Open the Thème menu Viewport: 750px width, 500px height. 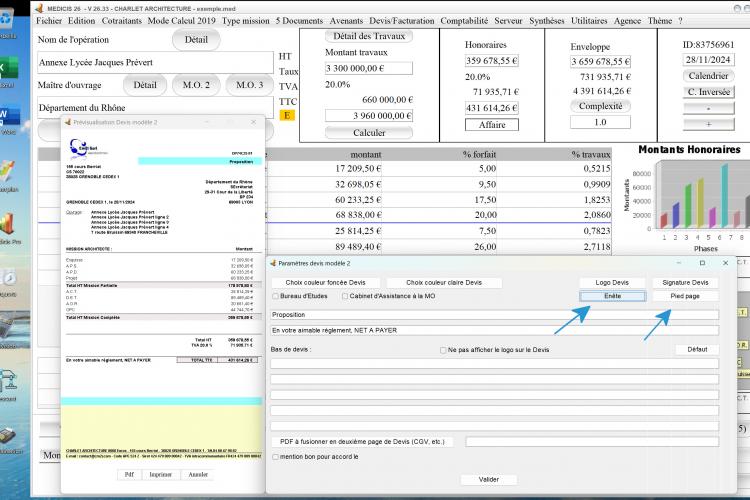click(x=660, y=21)
